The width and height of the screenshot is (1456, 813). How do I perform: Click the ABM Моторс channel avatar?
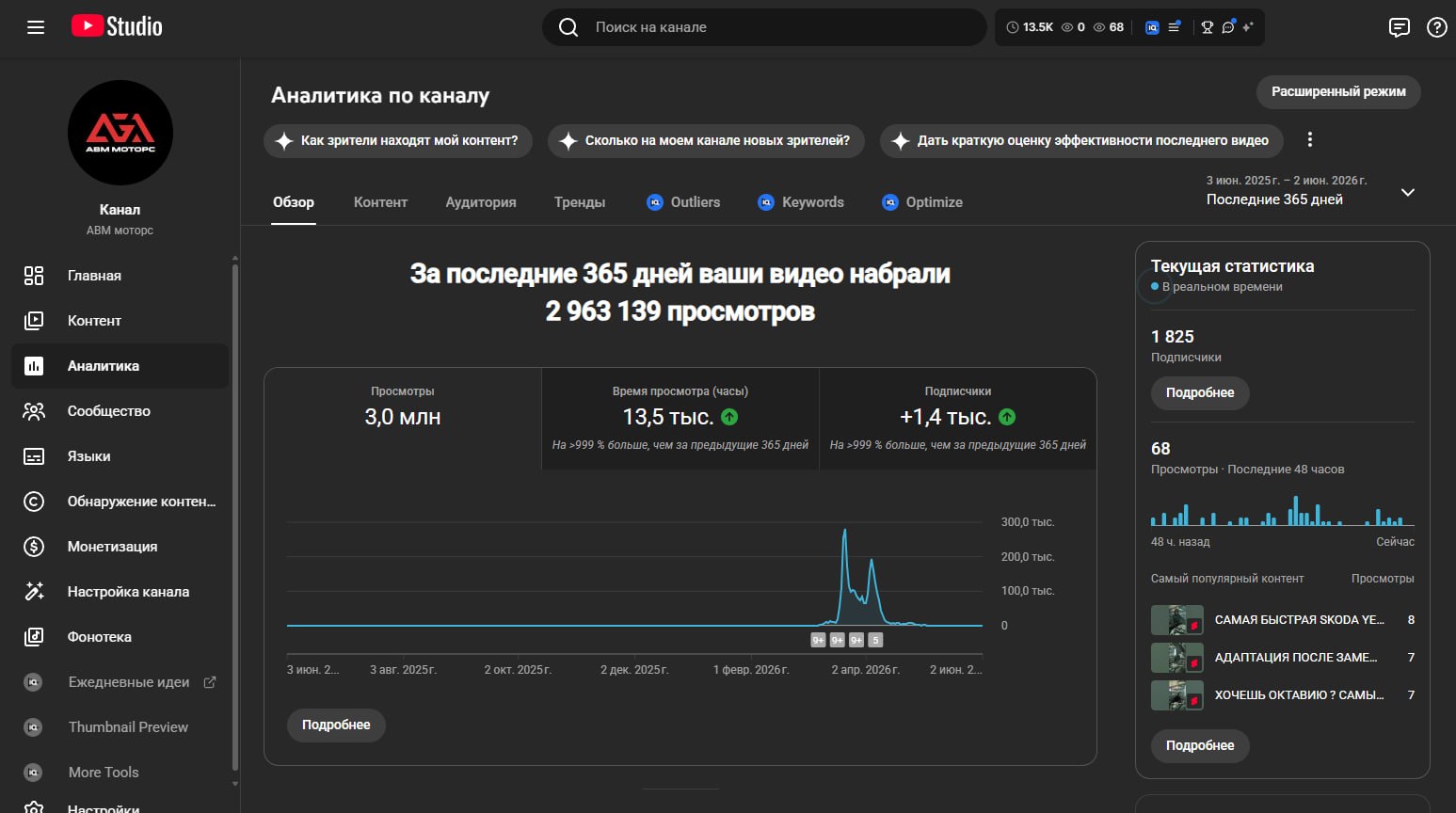[x=120, y=133]
